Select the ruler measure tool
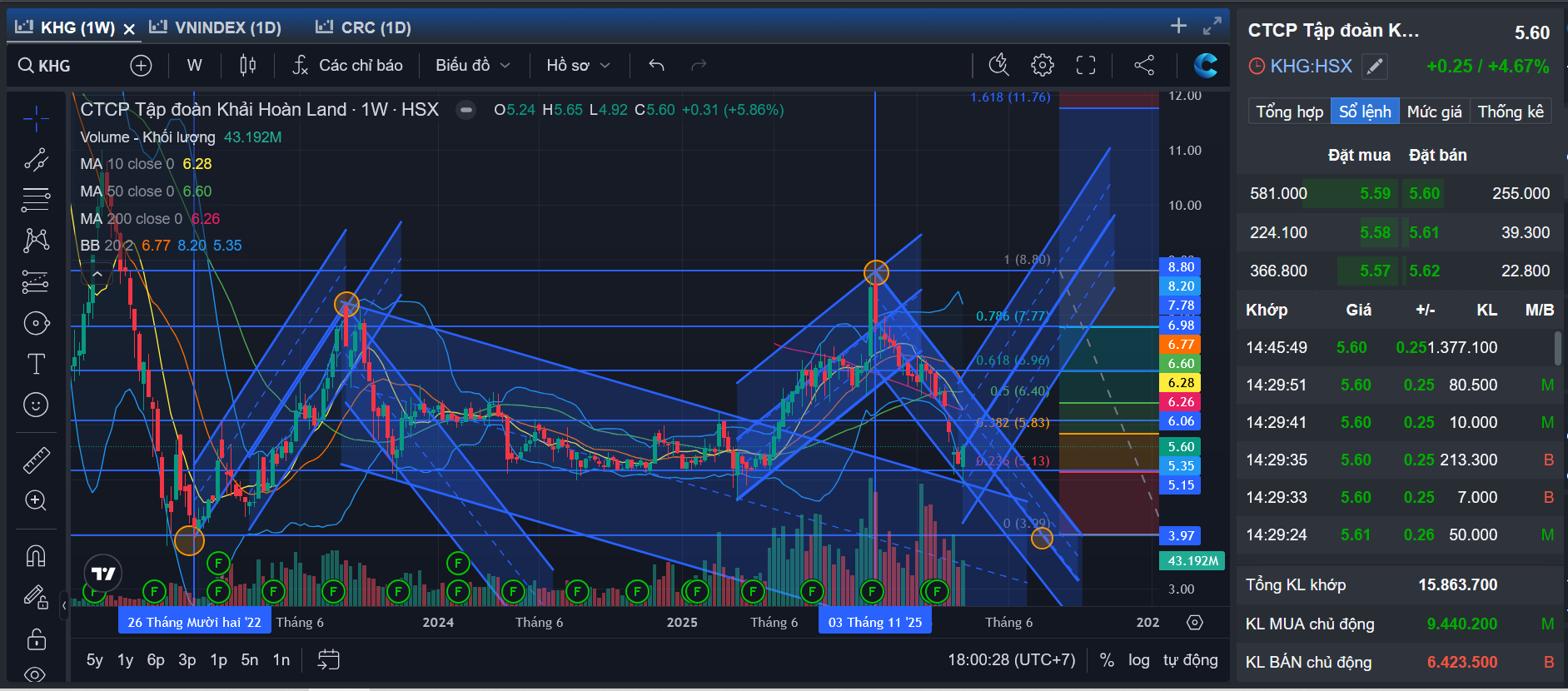Screen dimensions: 1568x691 click(36, 460)
